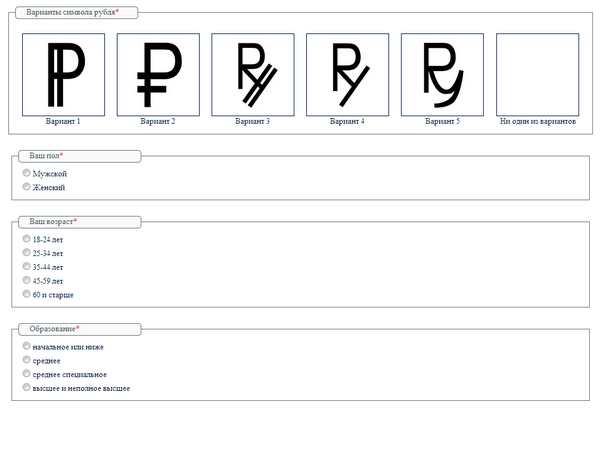
Task: Choose age group '25-34 лет'
Action: tap(27, 253)
